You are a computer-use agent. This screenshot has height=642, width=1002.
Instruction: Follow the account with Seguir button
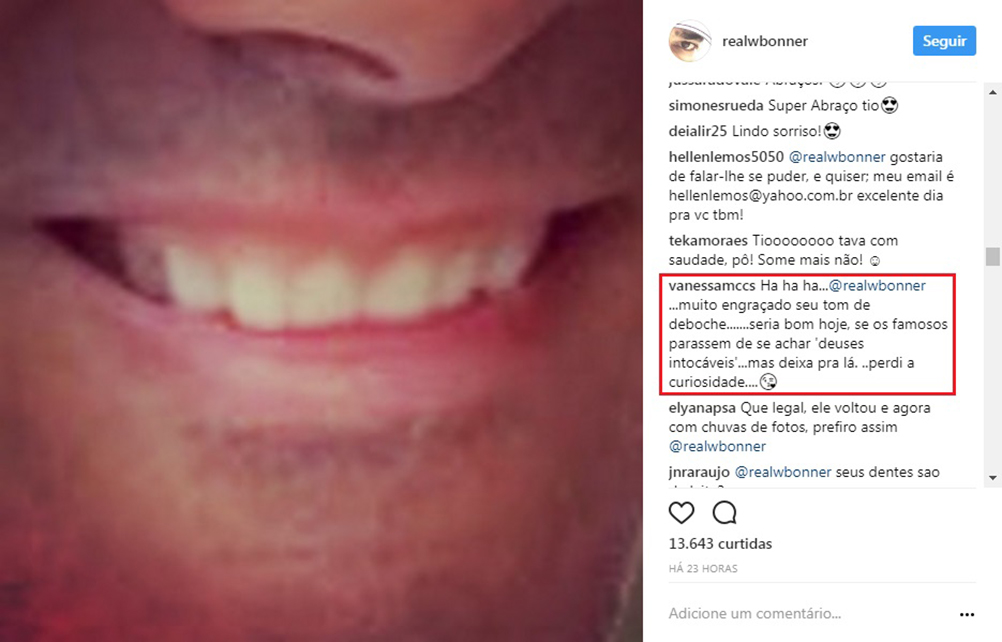(x=944, y=41)
